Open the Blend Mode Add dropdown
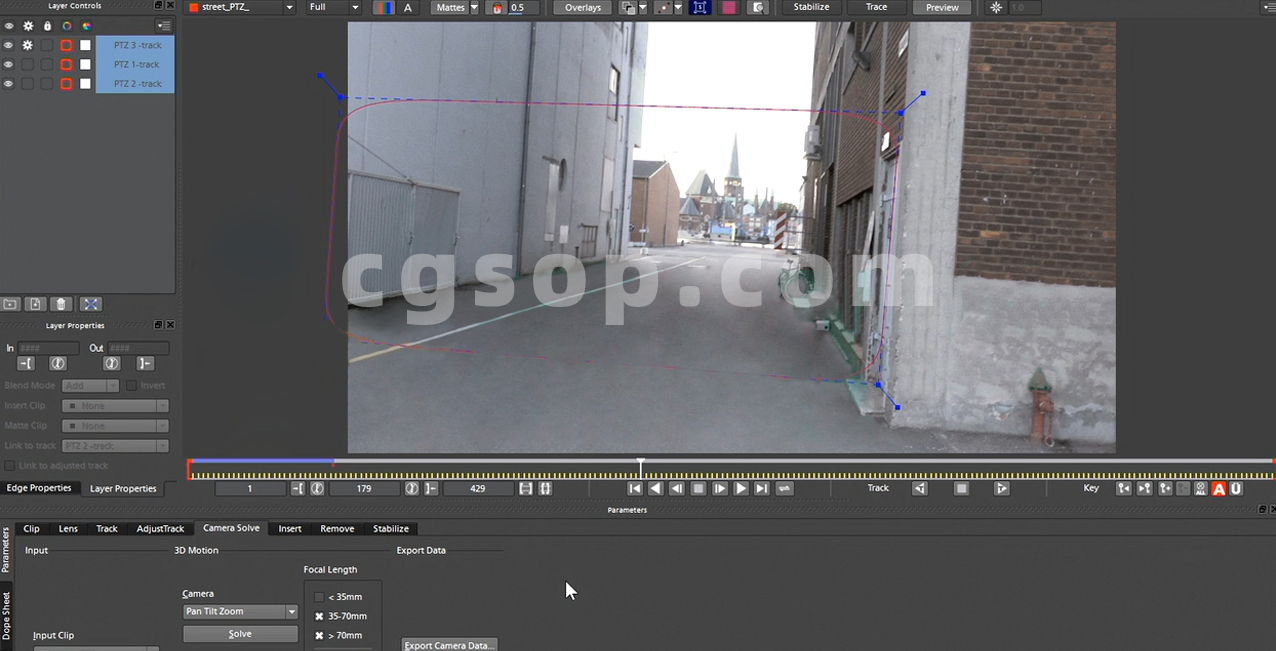1276x651 pixels. coord(90,385)
